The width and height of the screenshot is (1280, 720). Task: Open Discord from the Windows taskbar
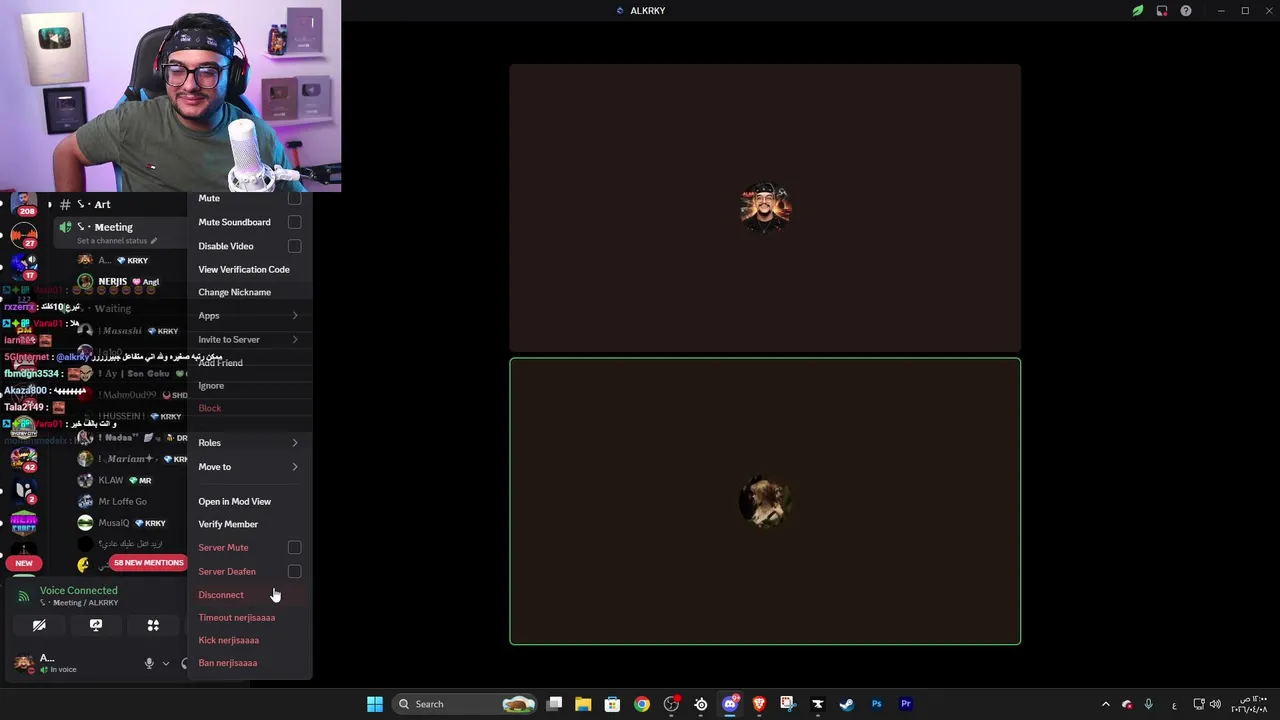click(730, 704)
